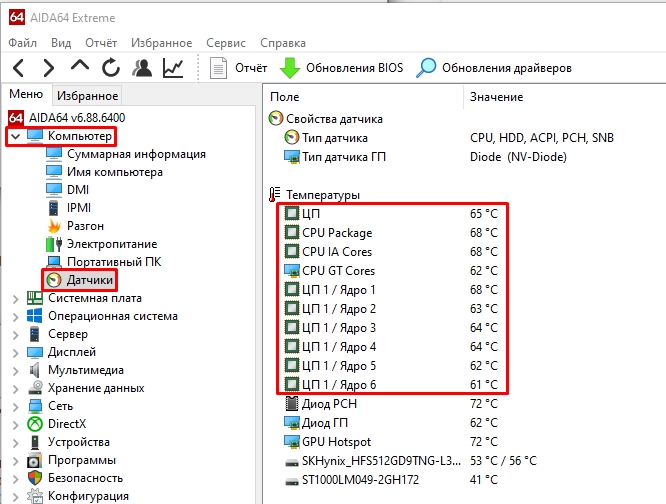Screen dimensions: 666x504
Task: Expand the Операционная система node
Action: coord(15,316)
